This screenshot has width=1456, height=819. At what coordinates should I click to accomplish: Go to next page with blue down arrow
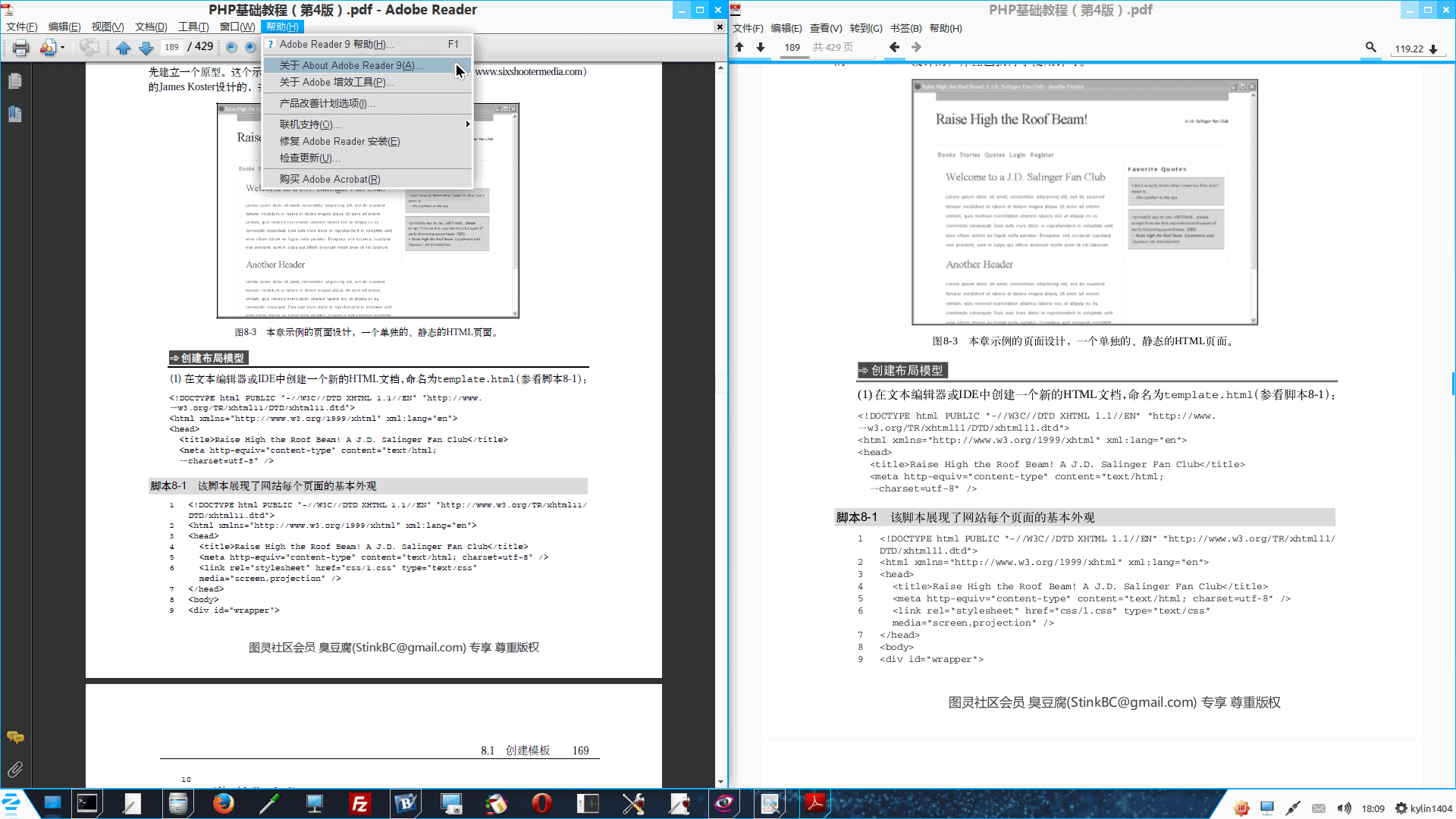[x=146, y=48]
